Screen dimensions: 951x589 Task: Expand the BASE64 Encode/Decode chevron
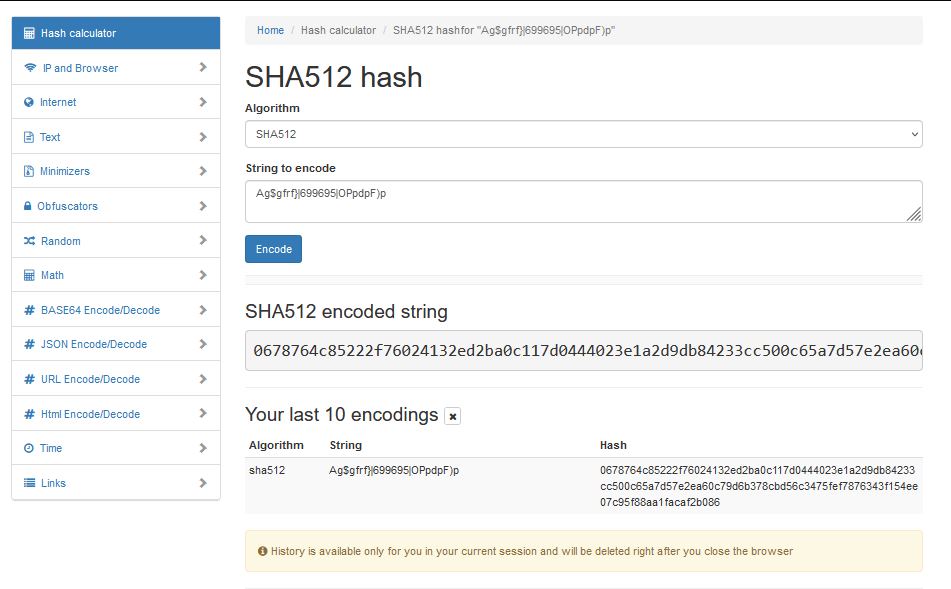coord(203,310)
